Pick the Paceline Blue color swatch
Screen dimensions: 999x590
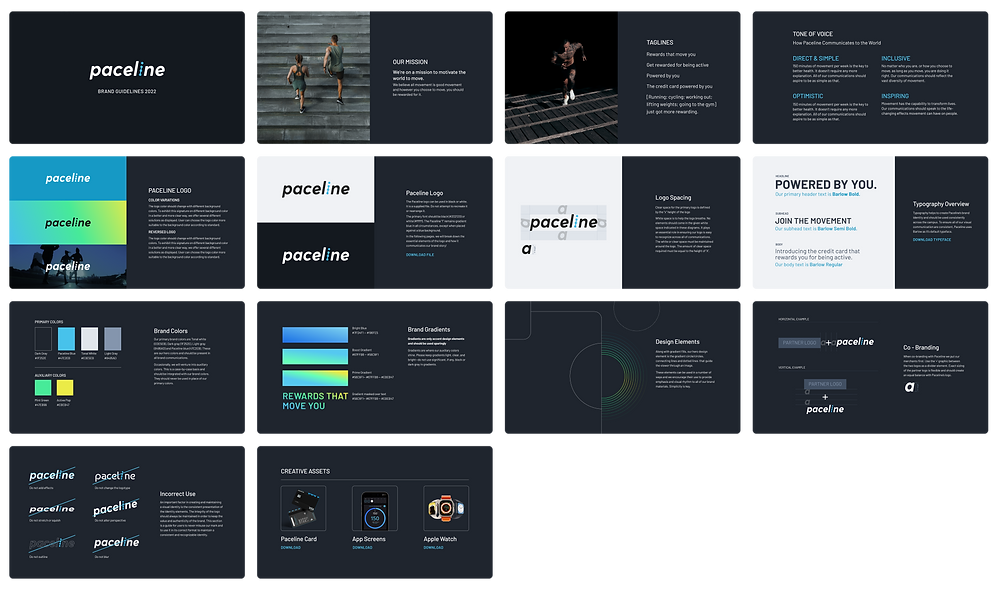[66, 339]
